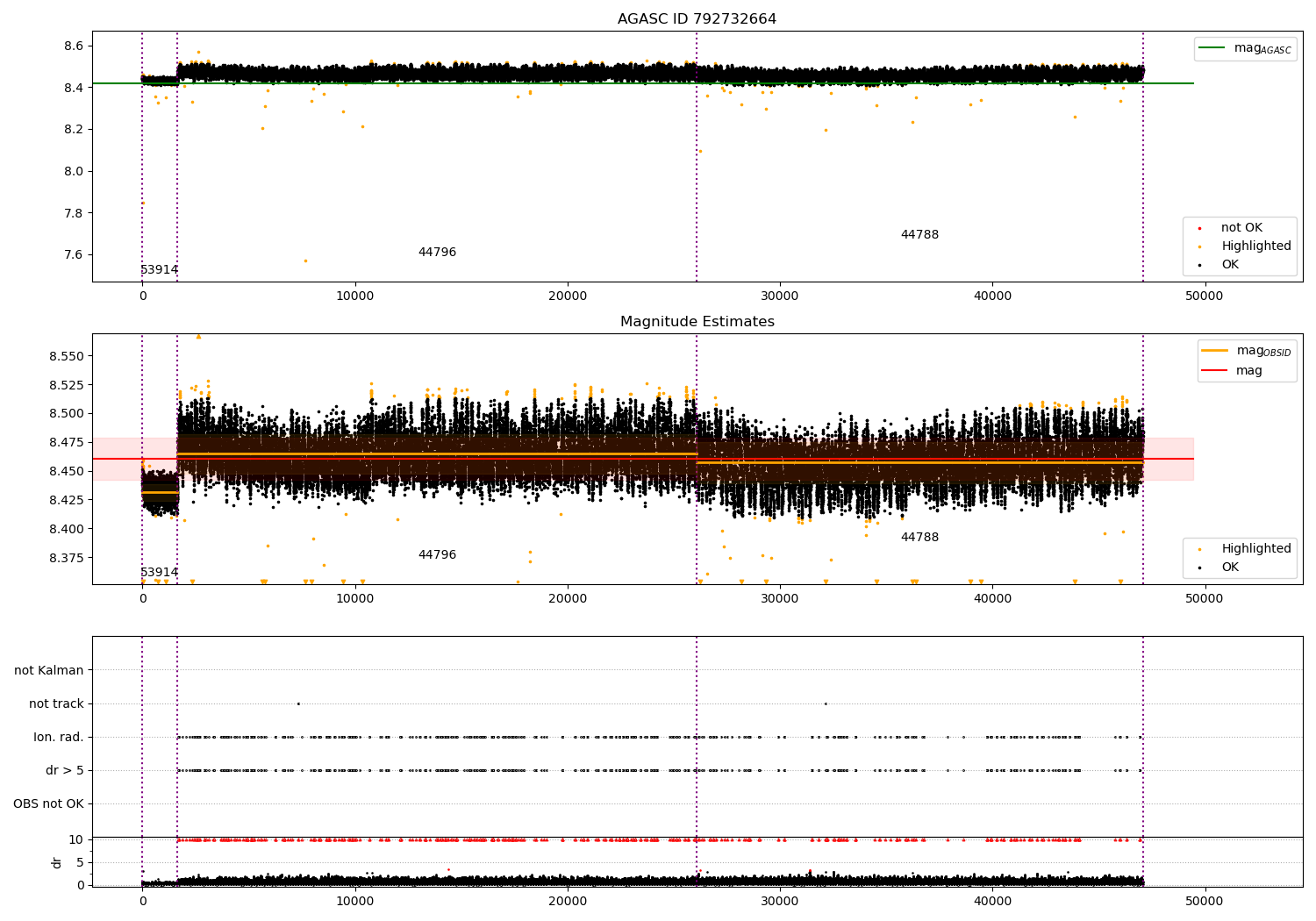Click the 8.6 tick label on top plot
Image resolution: width=1316 pixels, height=921 pixels.
[73, 46]
